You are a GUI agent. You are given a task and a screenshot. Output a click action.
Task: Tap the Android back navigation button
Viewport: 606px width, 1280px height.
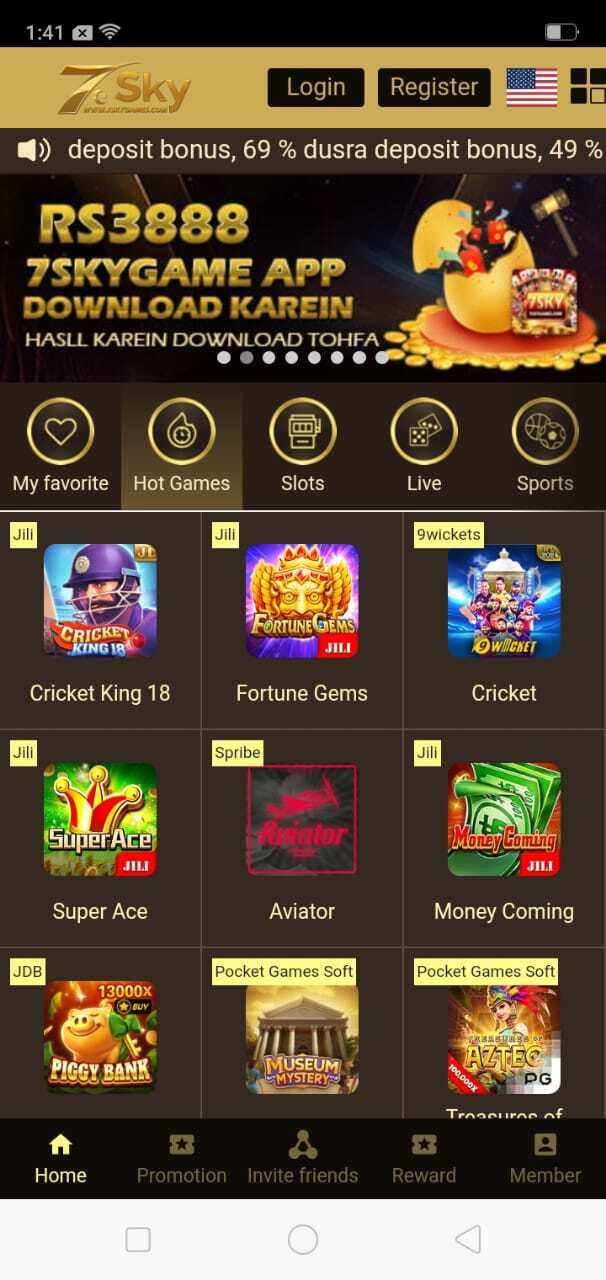click(x=467, y=1240)
